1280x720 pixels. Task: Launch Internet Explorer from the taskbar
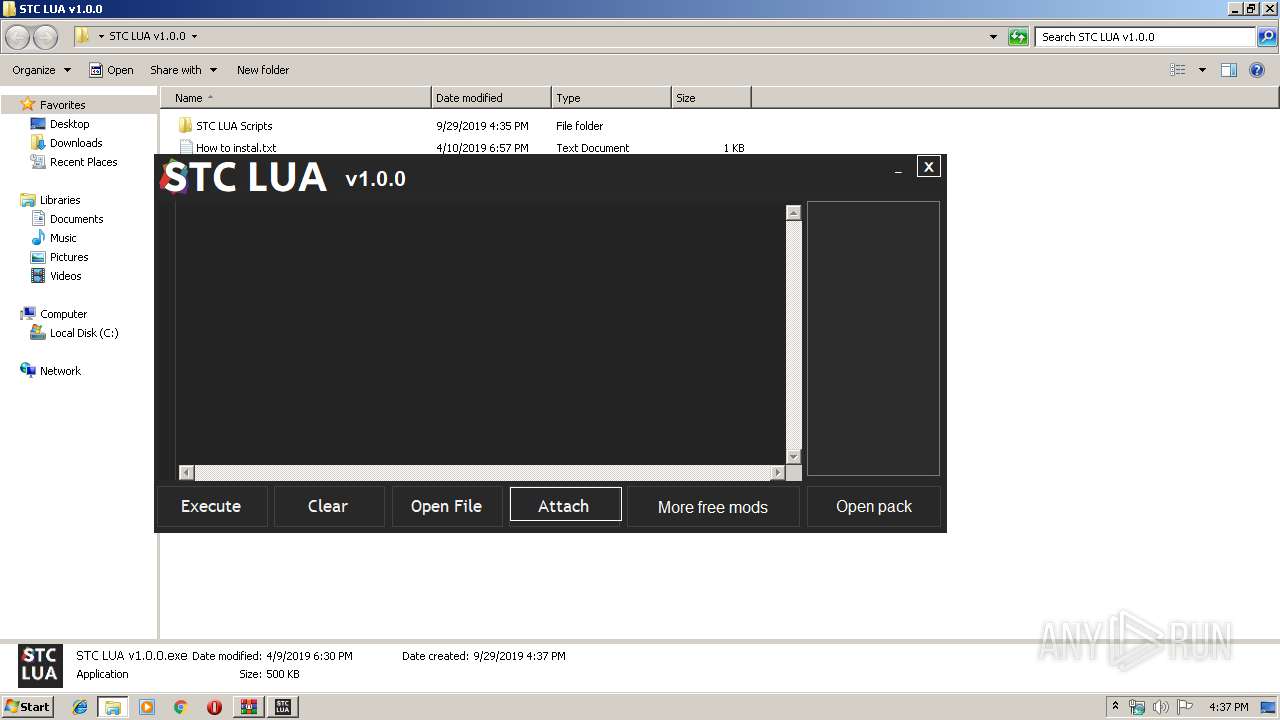[80, 707]
